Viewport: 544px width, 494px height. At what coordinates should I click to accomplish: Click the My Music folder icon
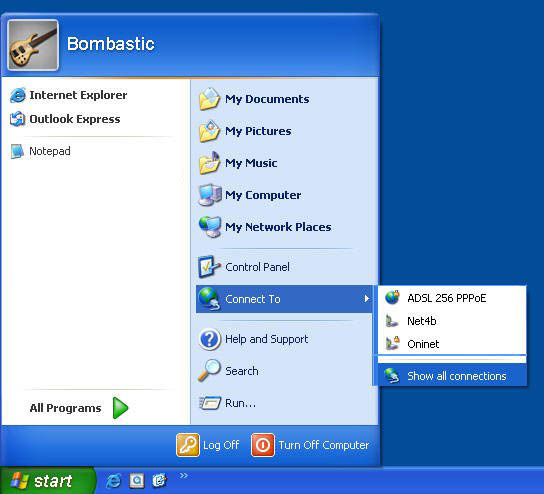pos(210,163)
